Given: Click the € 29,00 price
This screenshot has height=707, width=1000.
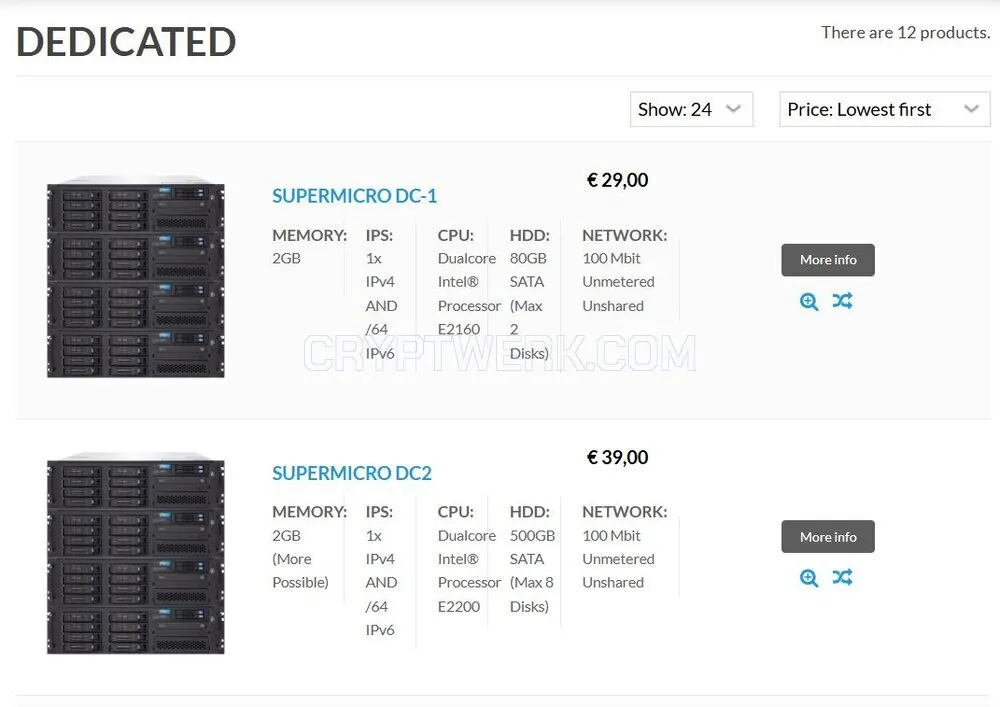Looking at the screenshot, I should coord(617,180).
